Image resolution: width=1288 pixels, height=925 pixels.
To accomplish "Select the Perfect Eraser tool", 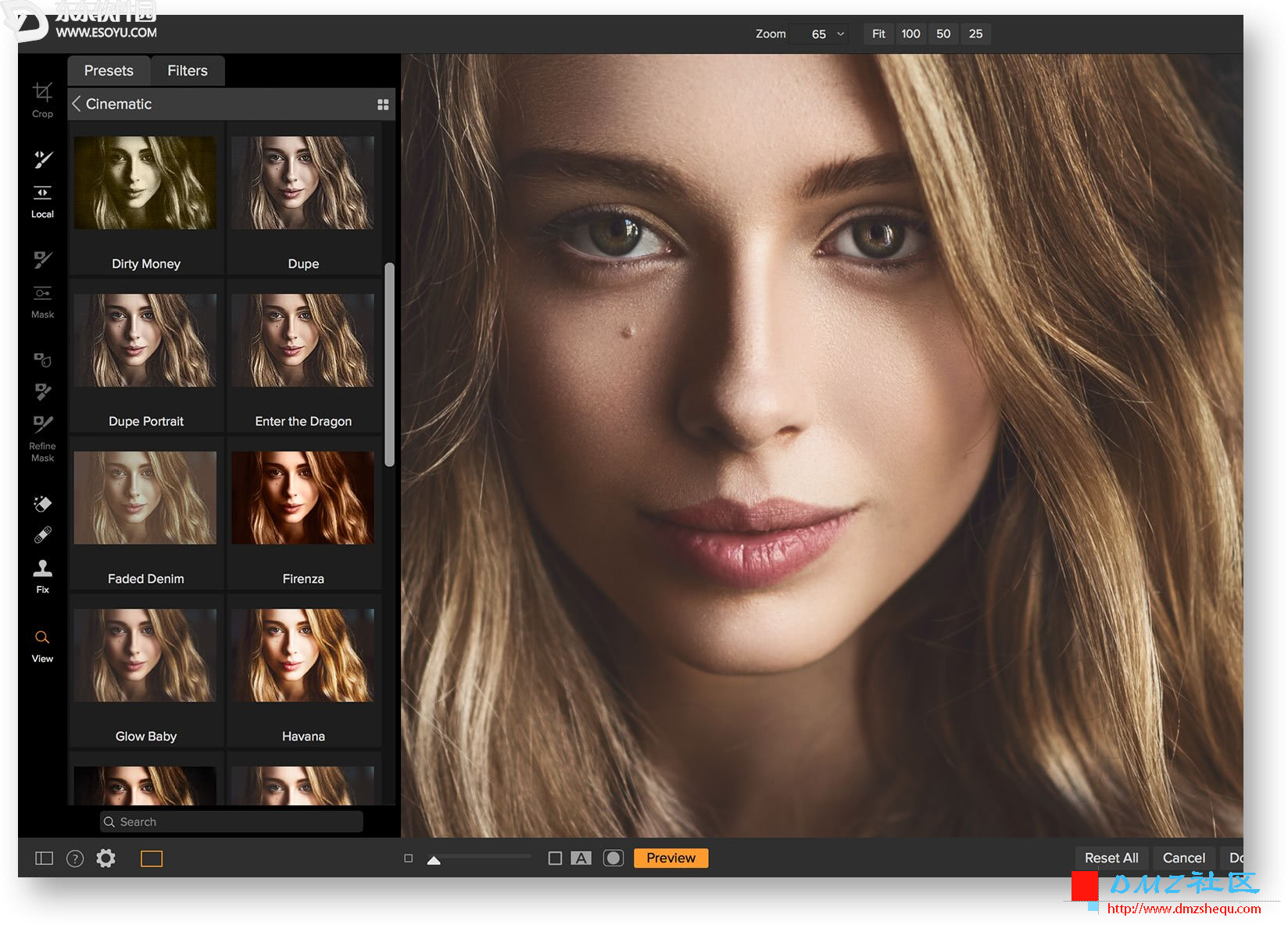I will (x=42, y=504).
